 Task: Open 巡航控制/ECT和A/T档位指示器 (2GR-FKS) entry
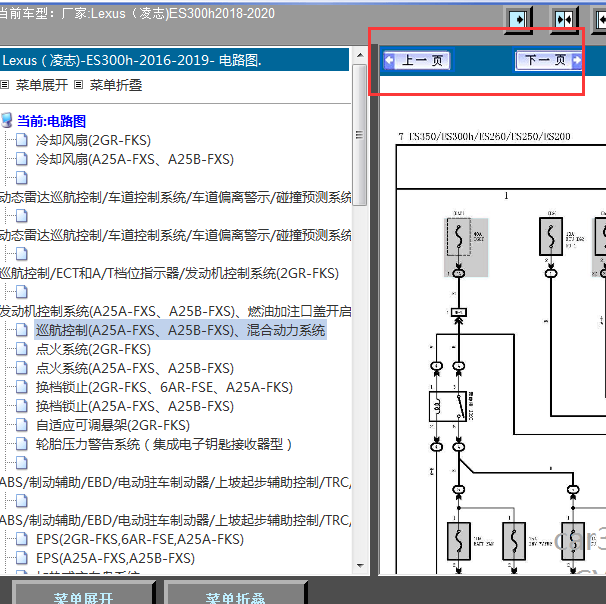(x=169, y=273)
